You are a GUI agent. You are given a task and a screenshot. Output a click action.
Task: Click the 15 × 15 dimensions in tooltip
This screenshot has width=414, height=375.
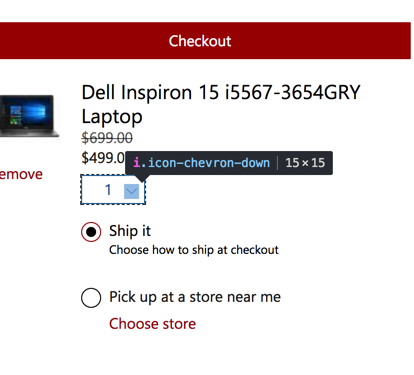(x=305, y=163)
